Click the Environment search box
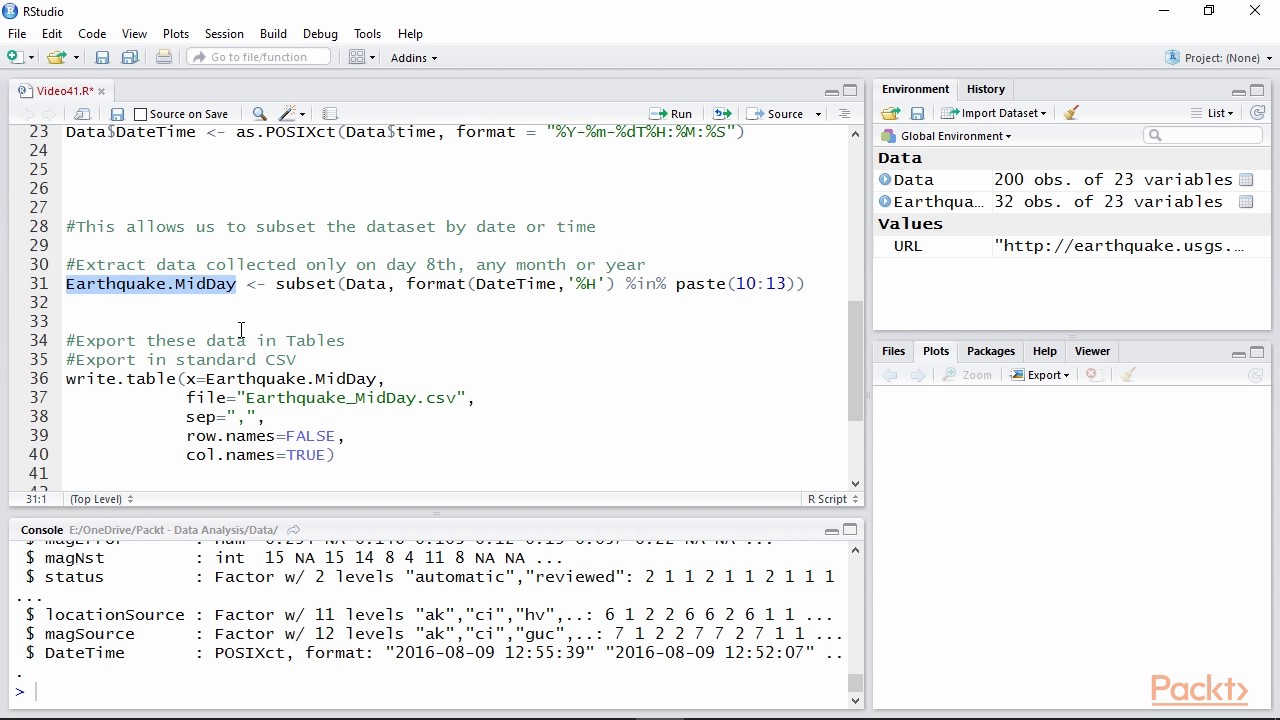Image resolution: width=1280 pixels, height=720 pixels. (1203, 135)
